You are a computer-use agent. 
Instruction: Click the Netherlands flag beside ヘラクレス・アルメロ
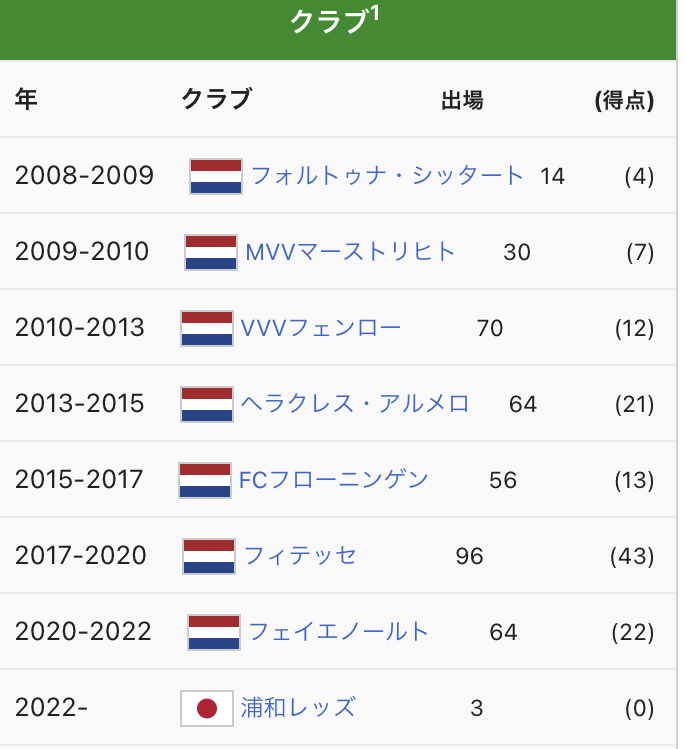[207, 404]
